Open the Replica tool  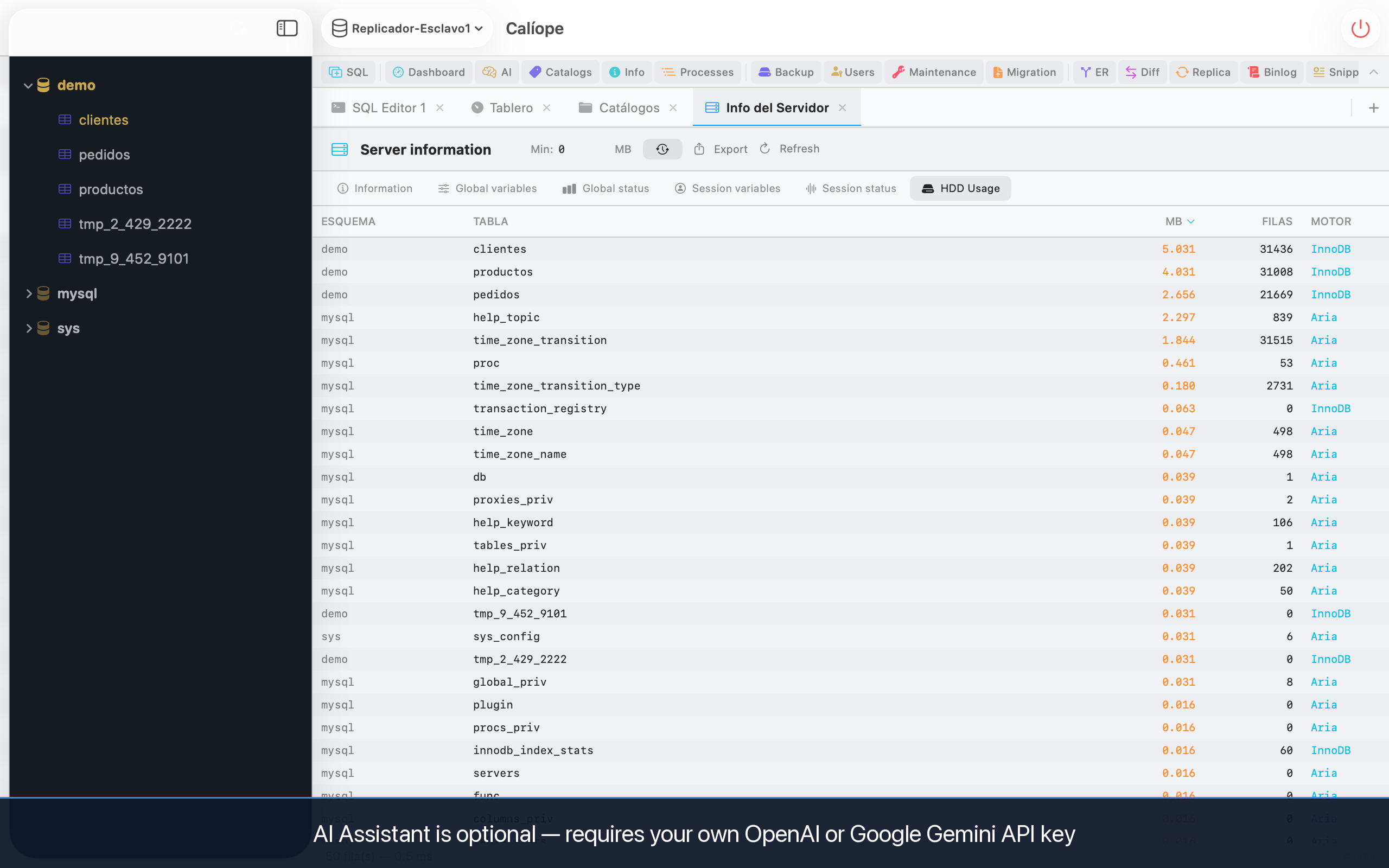pyautogui.click(x=1203, y=72)
